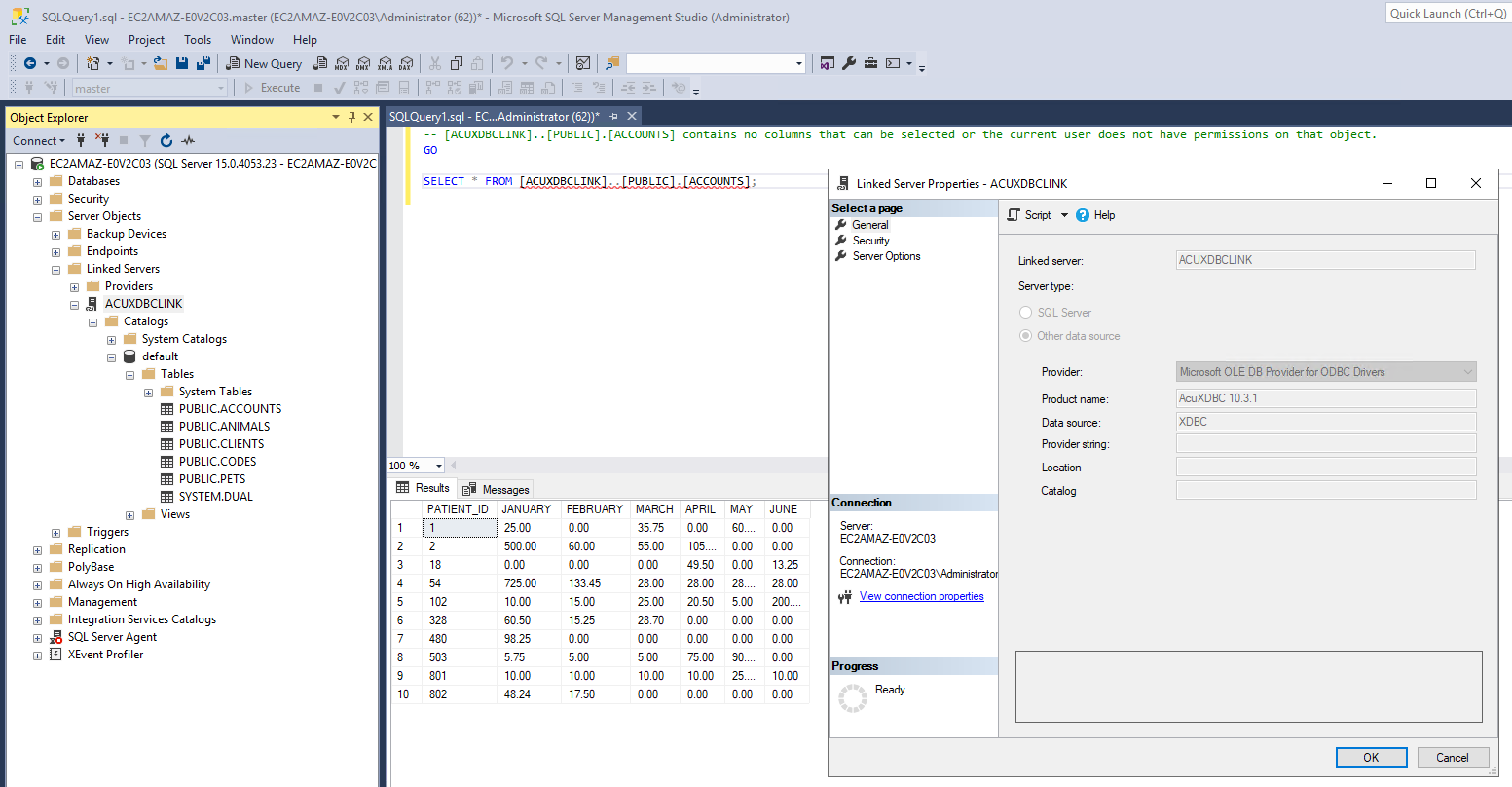Image resolution: width=1512 pixels, height=787 pixels.
Task: Click Cancel in Linked Server Properties
Action: pos(1452,757)
